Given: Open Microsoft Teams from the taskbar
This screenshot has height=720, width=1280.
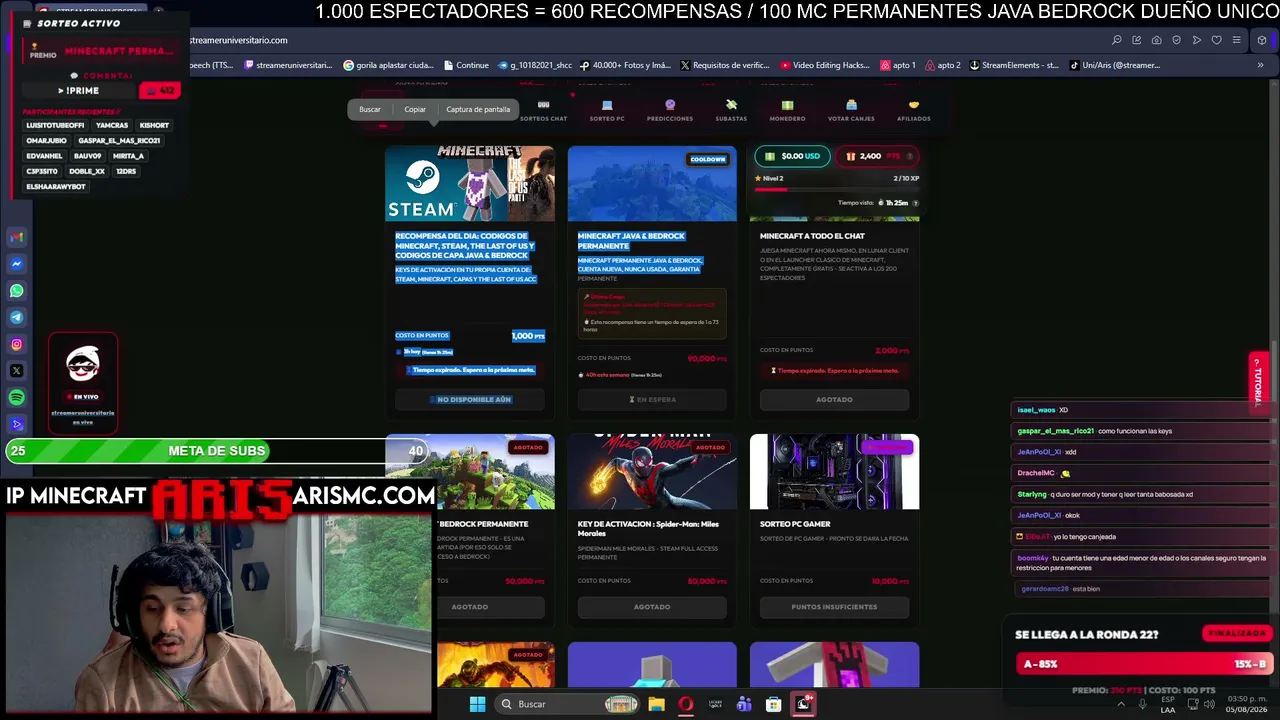Looking at the screenshot, I should click(x=744, y=704).
